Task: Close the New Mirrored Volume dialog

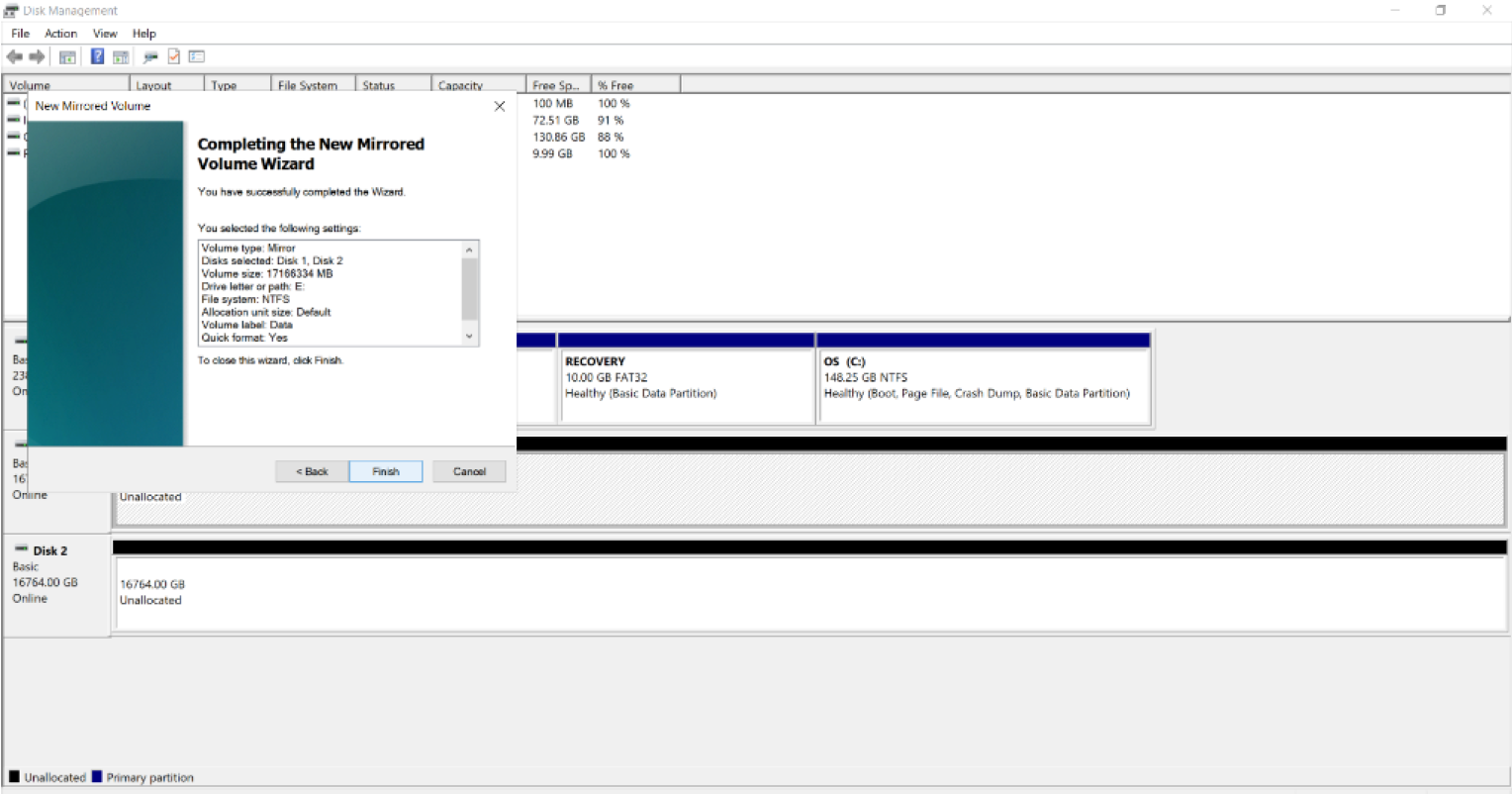Action: [500, 106]
